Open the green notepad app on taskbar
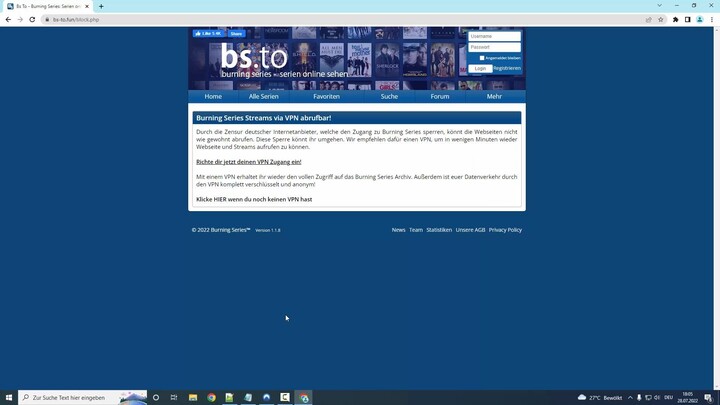This screenshot has width=720, height=405. tap(229, 398)
